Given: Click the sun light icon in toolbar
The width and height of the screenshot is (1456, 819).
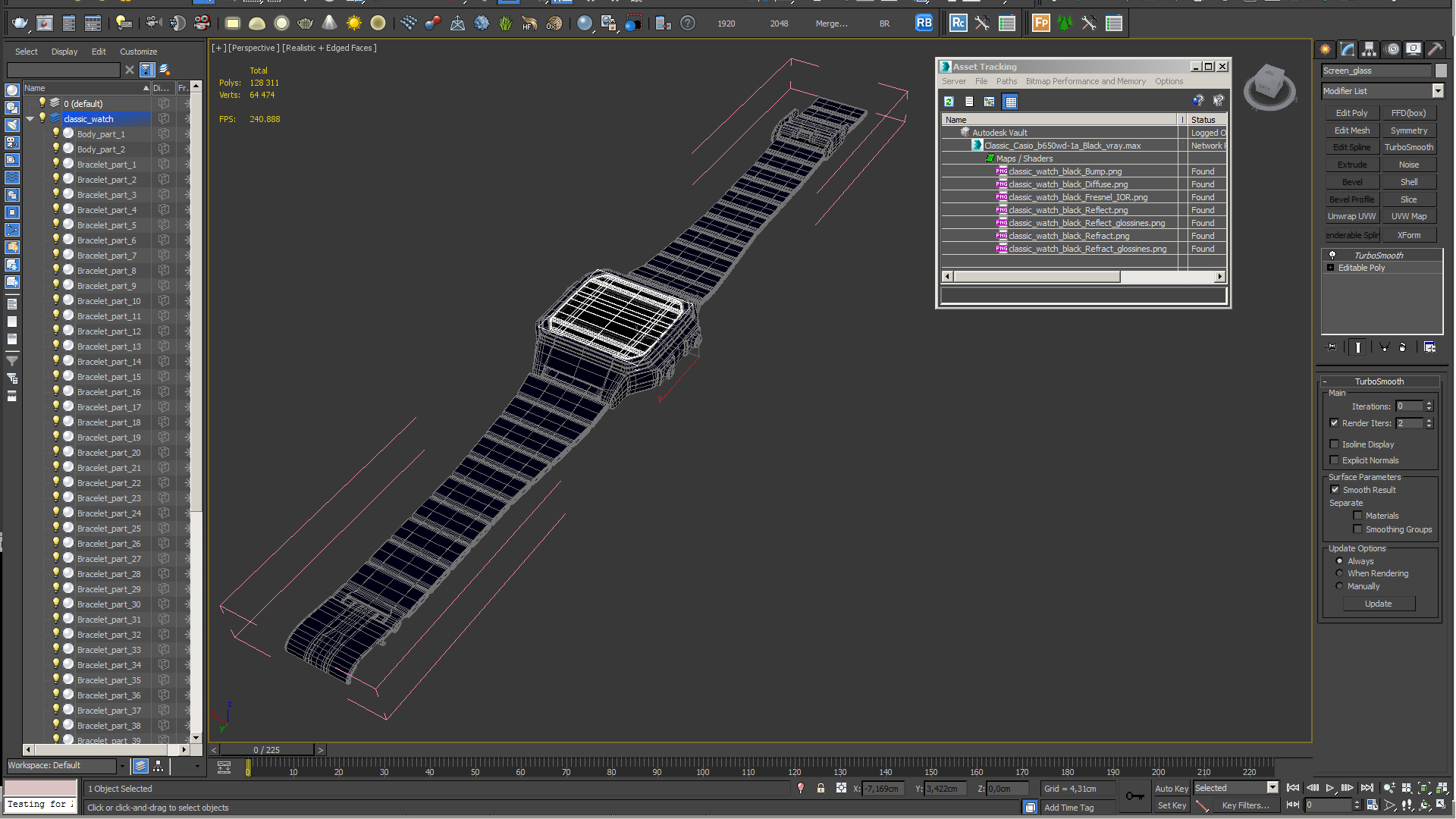Looking at the screenshot, I should (354, 24).
